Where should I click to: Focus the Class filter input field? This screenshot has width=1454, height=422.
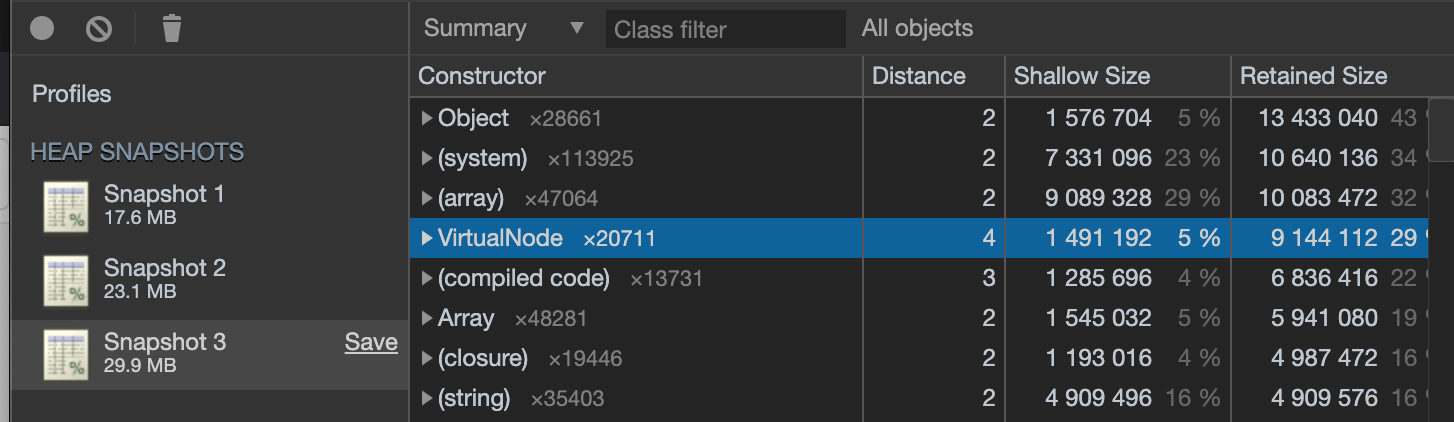[x=725, y=30]
